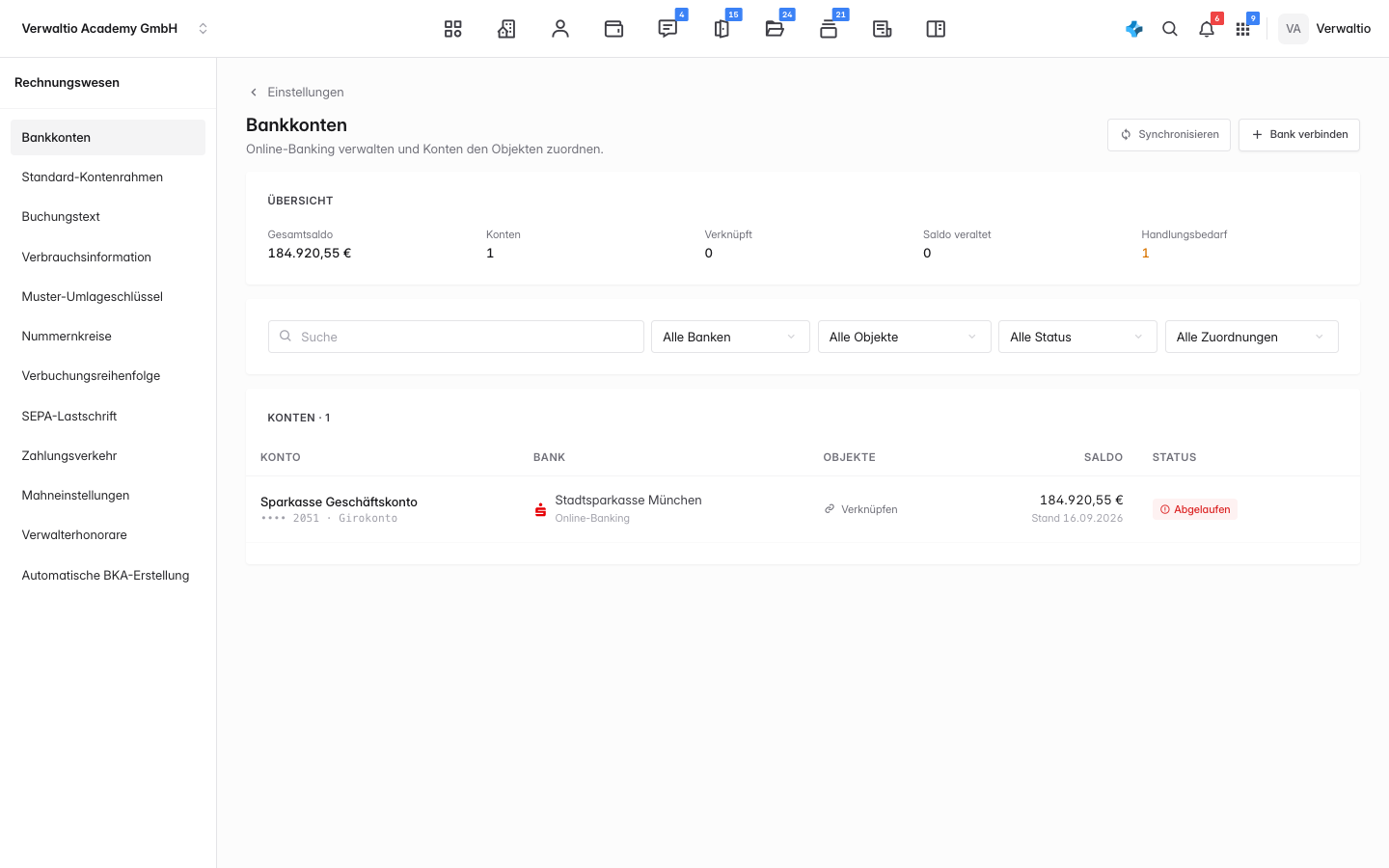The height and width of the screenshot is (868, 1389).
Task: Open the Alle Status filter dropdown
Action: [x=1077, y=337]
